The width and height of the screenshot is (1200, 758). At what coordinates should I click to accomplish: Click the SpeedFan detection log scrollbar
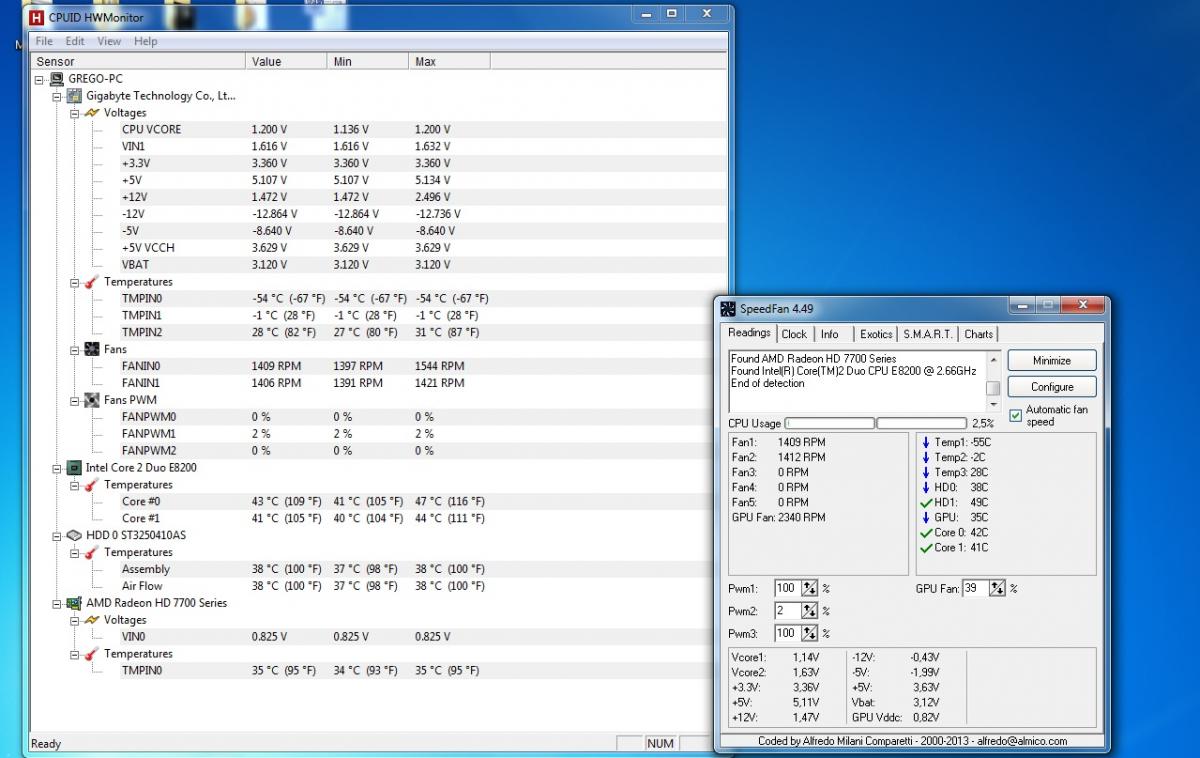tap(993, 381)
